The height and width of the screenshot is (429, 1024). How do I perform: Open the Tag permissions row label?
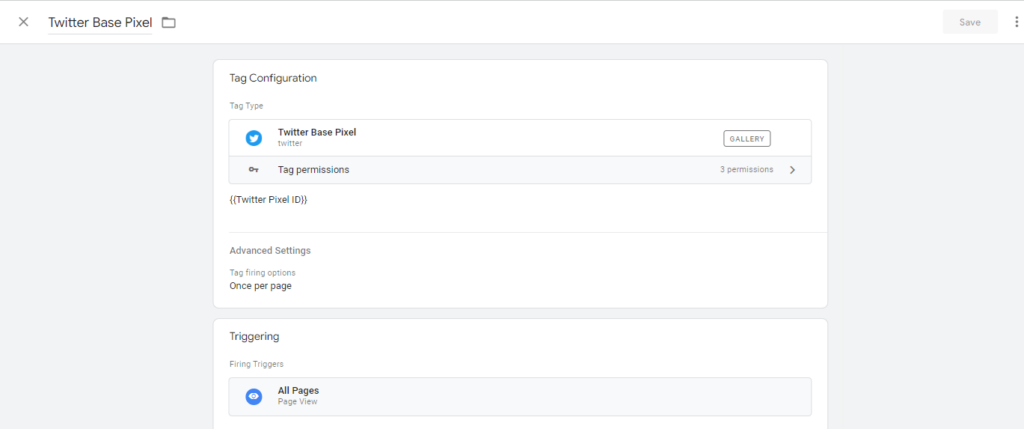pyautogui.click(x=313, y=170)
